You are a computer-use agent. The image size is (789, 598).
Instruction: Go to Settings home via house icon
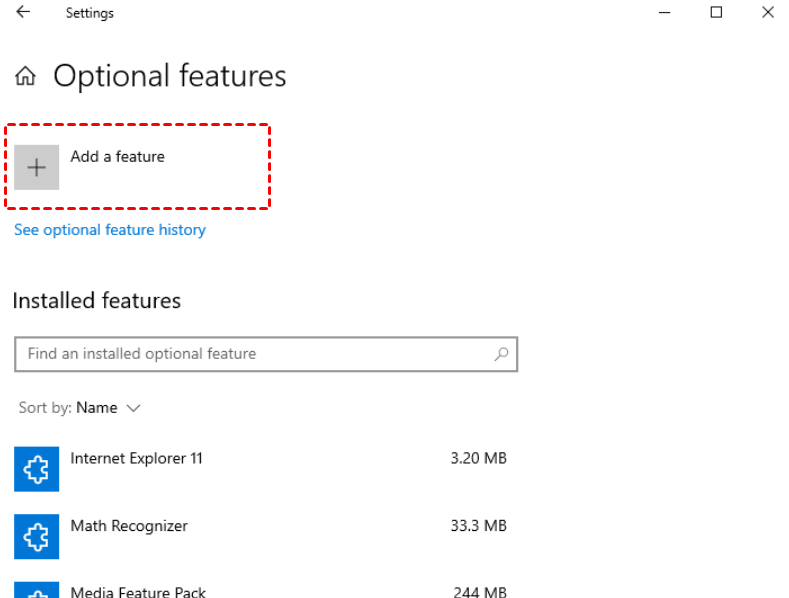coord(25,77)
